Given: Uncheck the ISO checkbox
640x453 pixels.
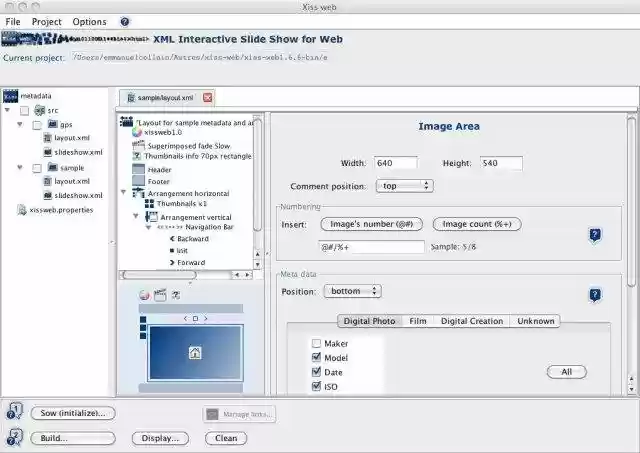Looking at the screenshot, I should (316, 386).
